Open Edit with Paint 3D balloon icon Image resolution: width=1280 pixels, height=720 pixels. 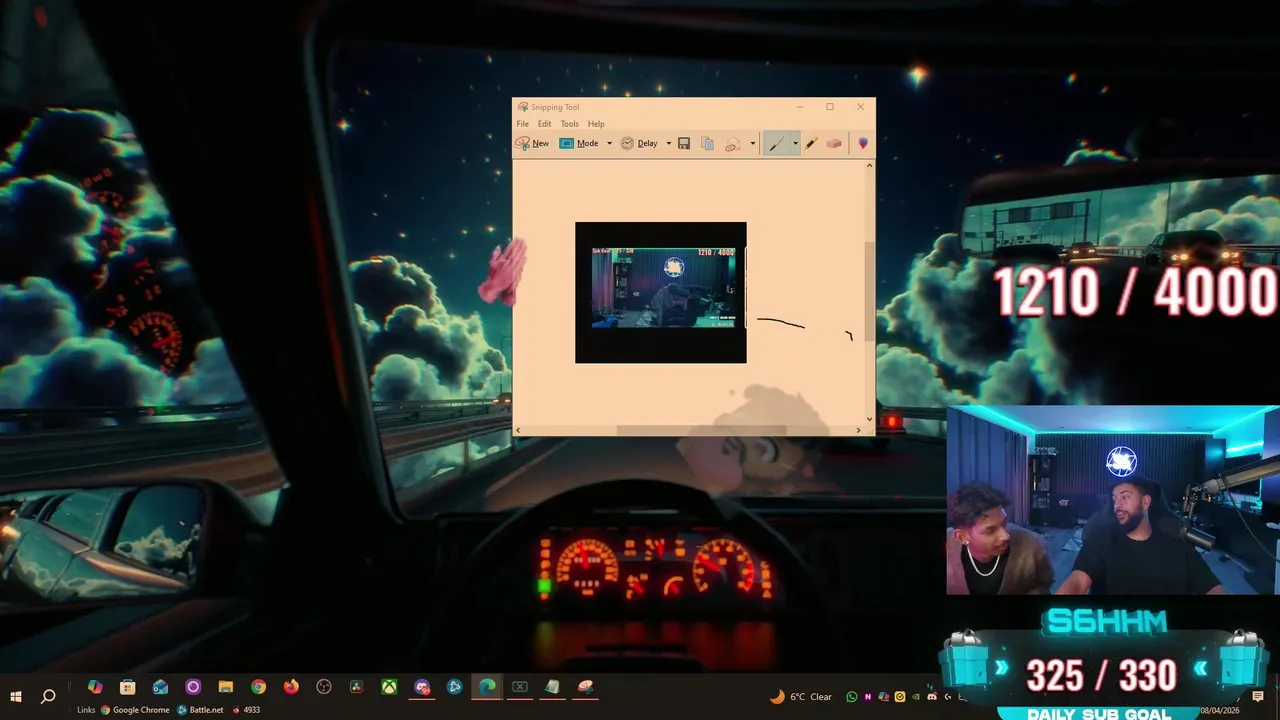863,143
